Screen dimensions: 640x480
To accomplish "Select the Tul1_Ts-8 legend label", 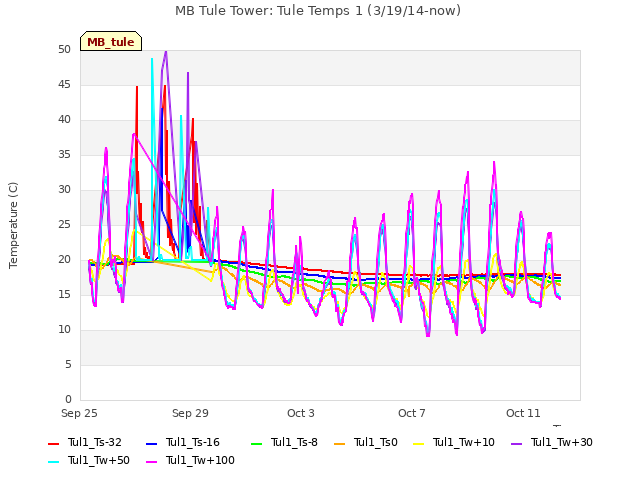I will click(x=294, y=442).
